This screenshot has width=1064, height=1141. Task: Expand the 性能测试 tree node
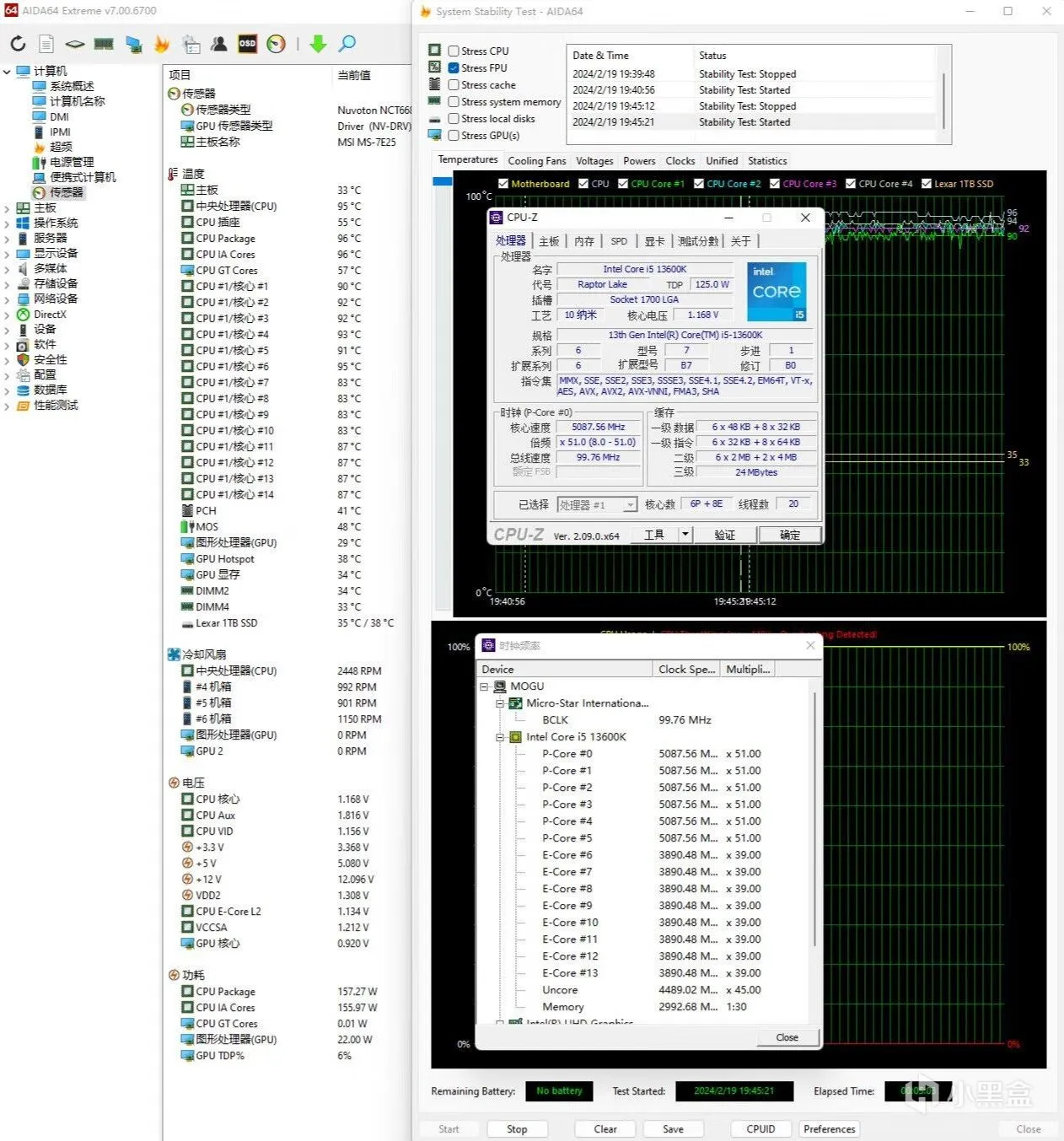[7, 406]
